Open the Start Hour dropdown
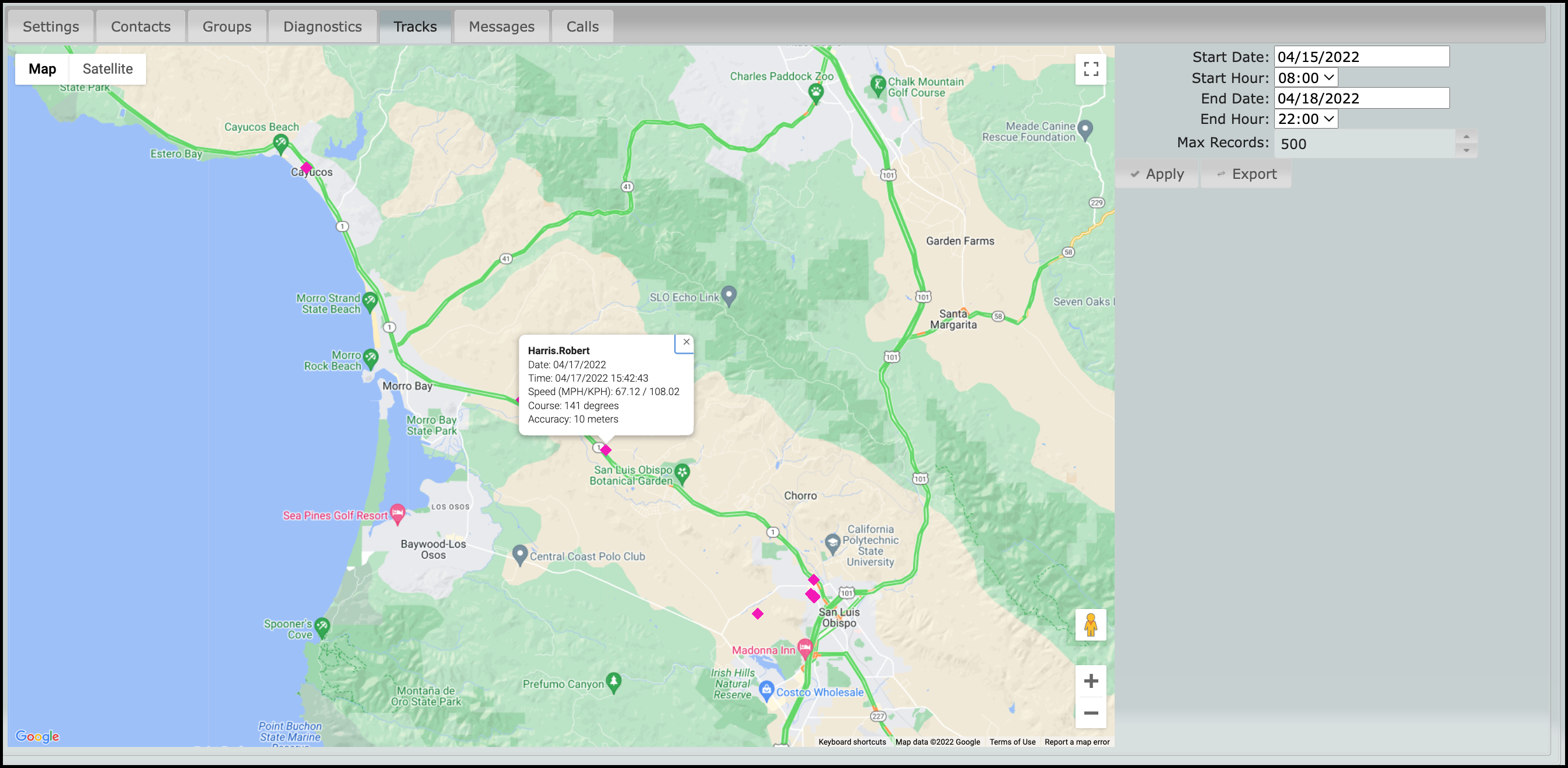 click(x=1306, y=78)
